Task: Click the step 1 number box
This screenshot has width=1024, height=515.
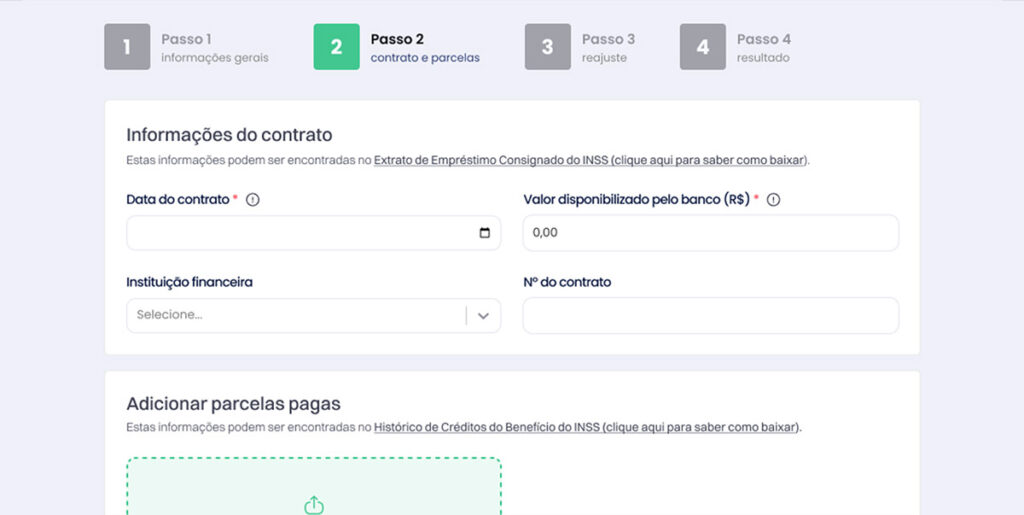Action: pyautogui.click(x=127, y=47)
